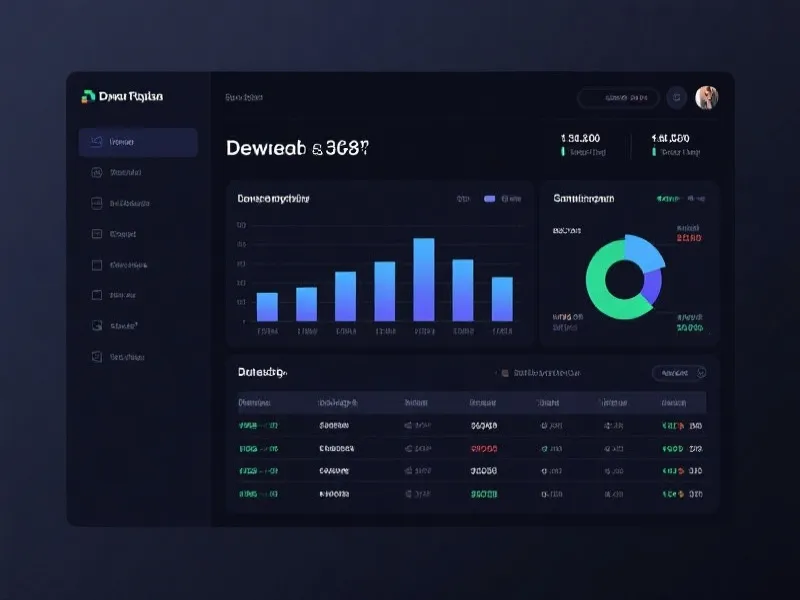Select the messages icon in the sidebar

(x=96, y=264)
